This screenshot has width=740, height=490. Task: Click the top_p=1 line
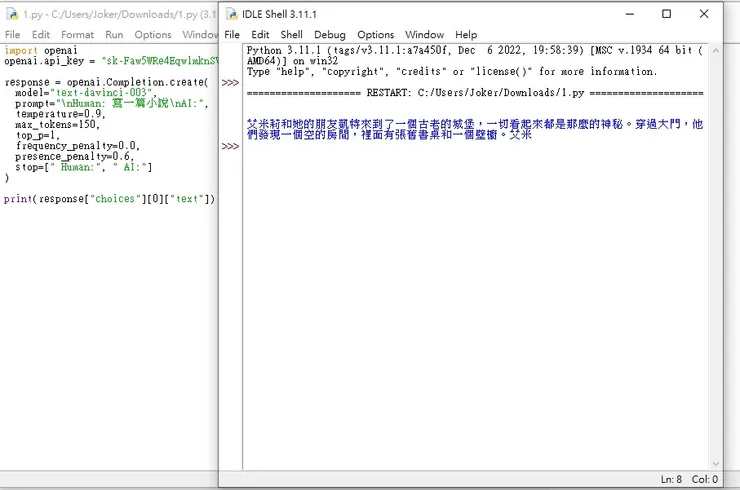(x=37, y=135)
